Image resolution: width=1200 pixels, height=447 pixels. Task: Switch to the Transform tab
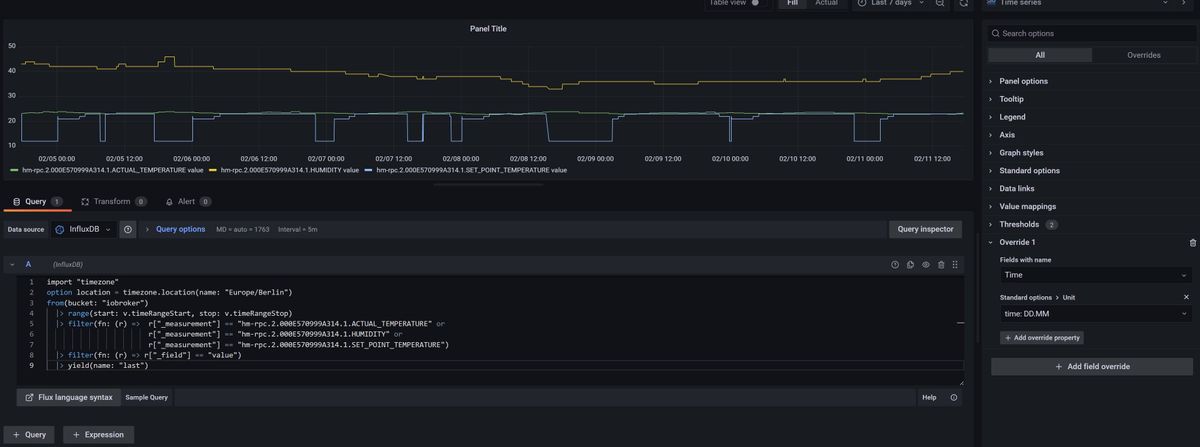[x=112, y=201]
